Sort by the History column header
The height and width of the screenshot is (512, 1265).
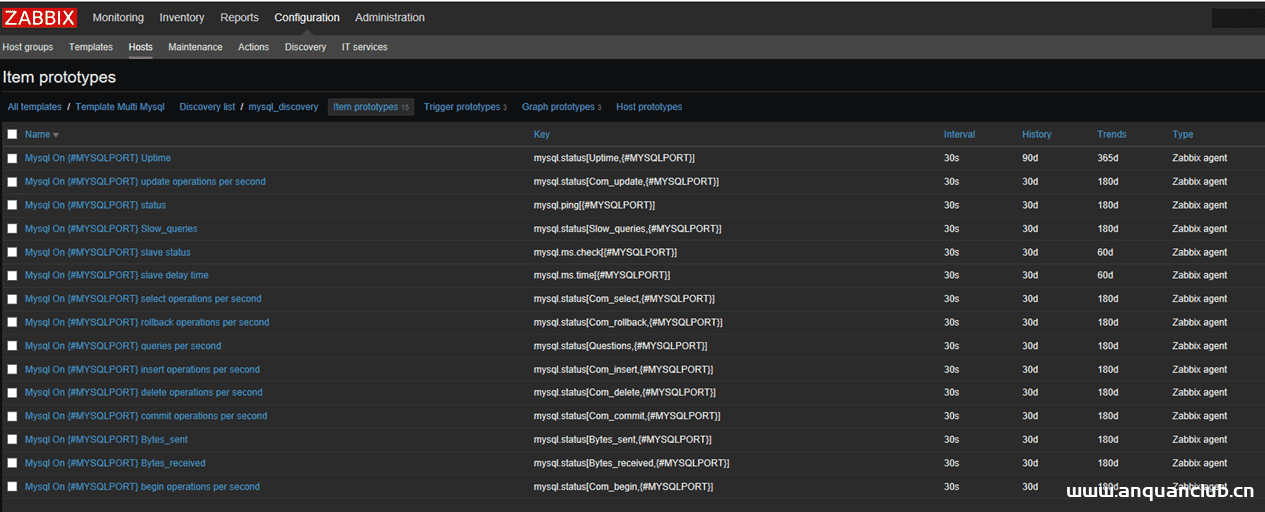click(x=1037, y=135)
